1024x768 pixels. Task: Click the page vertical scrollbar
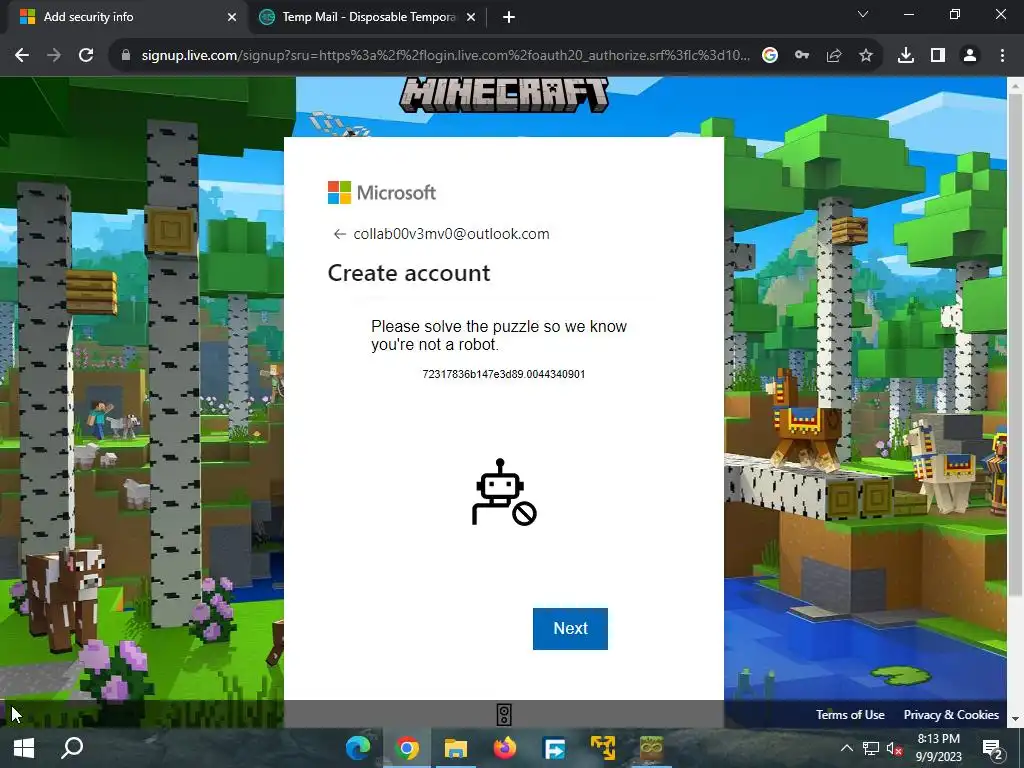1015,344
